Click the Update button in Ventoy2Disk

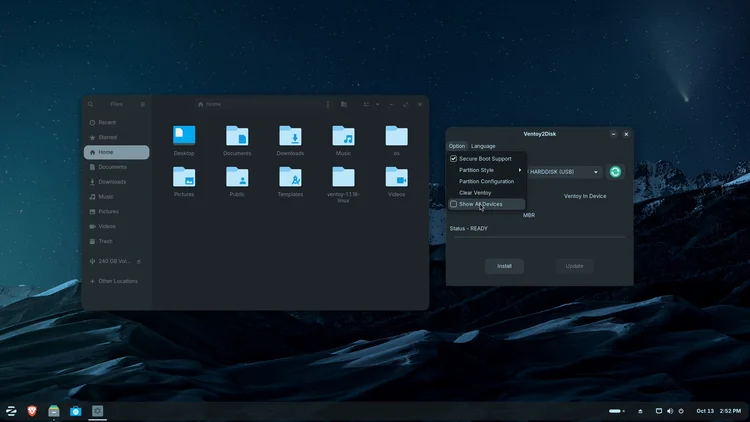tap(574, 266)
